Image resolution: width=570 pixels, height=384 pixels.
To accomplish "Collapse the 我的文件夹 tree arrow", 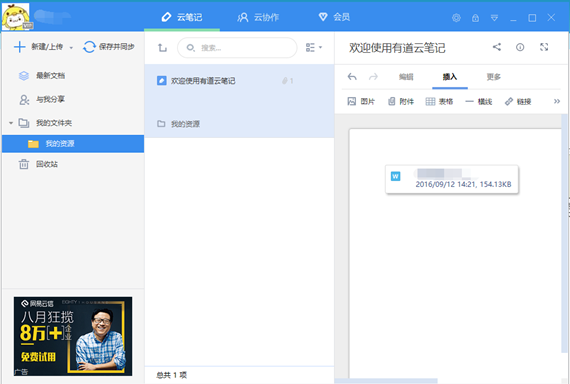I will 11,123.
